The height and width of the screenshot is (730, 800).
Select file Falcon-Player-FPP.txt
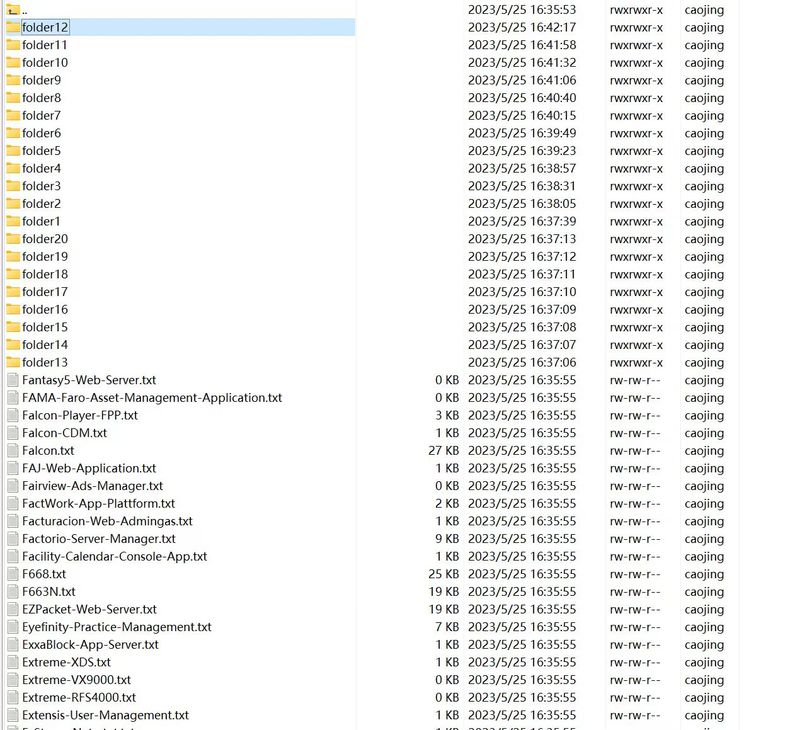coord(80,415)
